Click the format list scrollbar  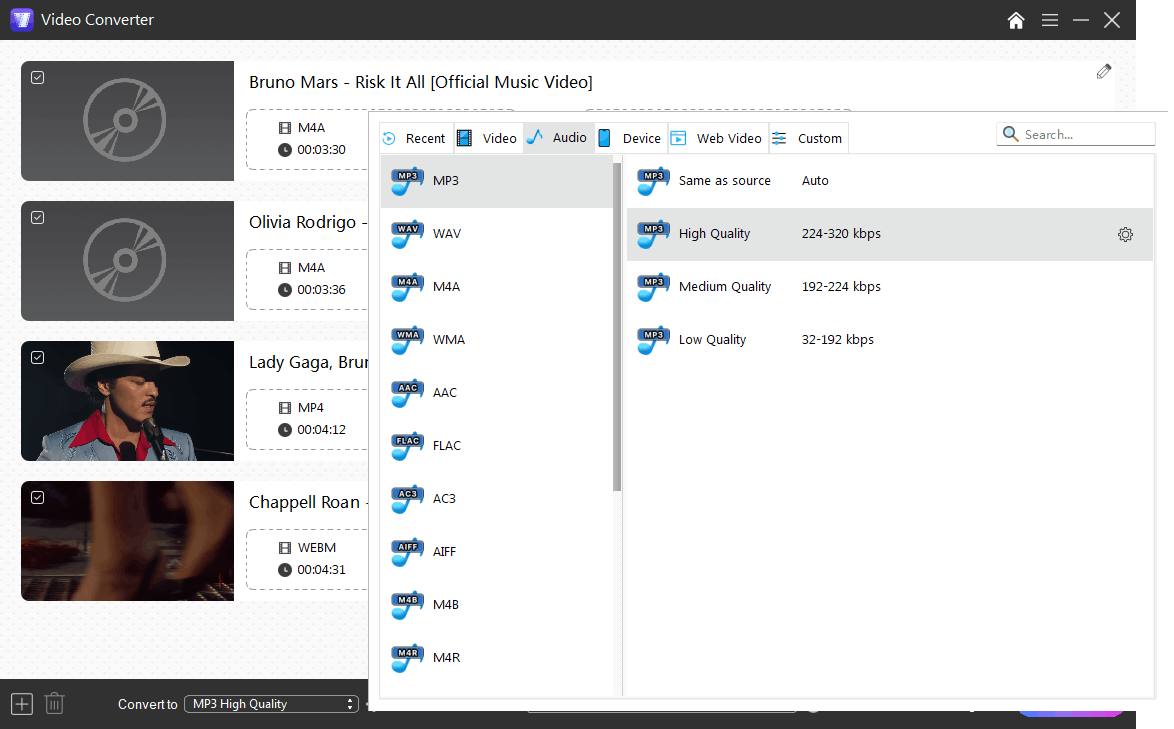[617, 327]
